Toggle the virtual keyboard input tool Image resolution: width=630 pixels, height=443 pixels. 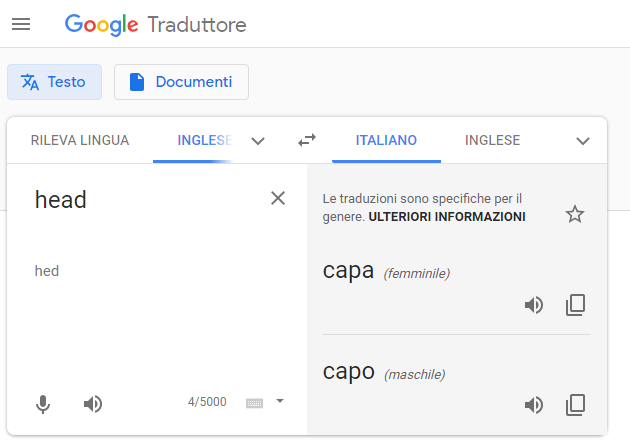tap(254, 403)
